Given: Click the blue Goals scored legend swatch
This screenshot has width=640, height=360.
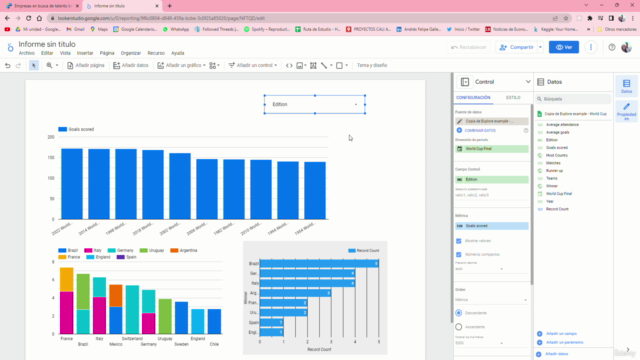Looking at the screenshot, I should [62, 129].
